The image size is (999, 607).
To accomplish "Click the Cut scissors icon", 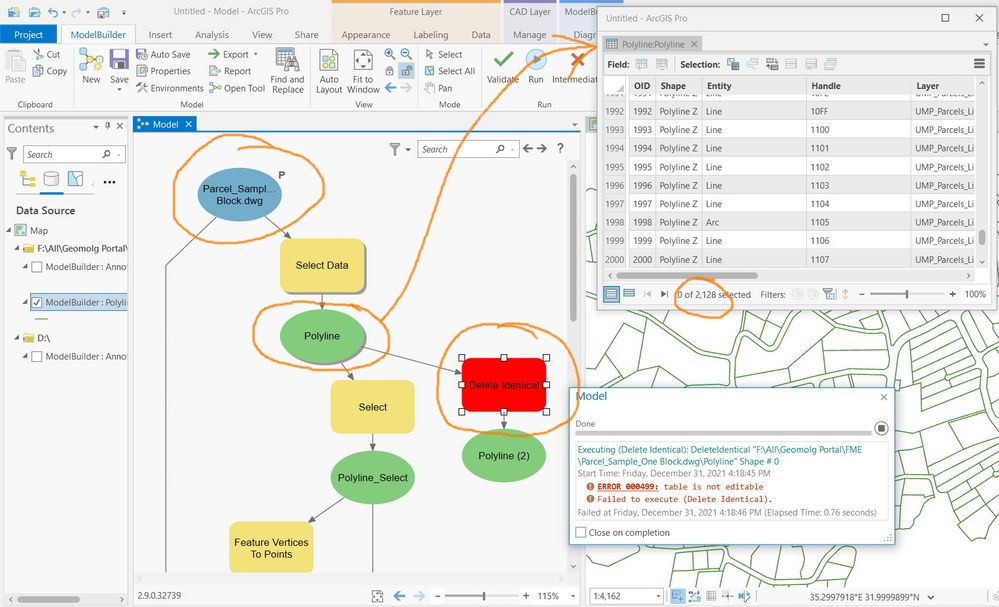I will [39, 55].
